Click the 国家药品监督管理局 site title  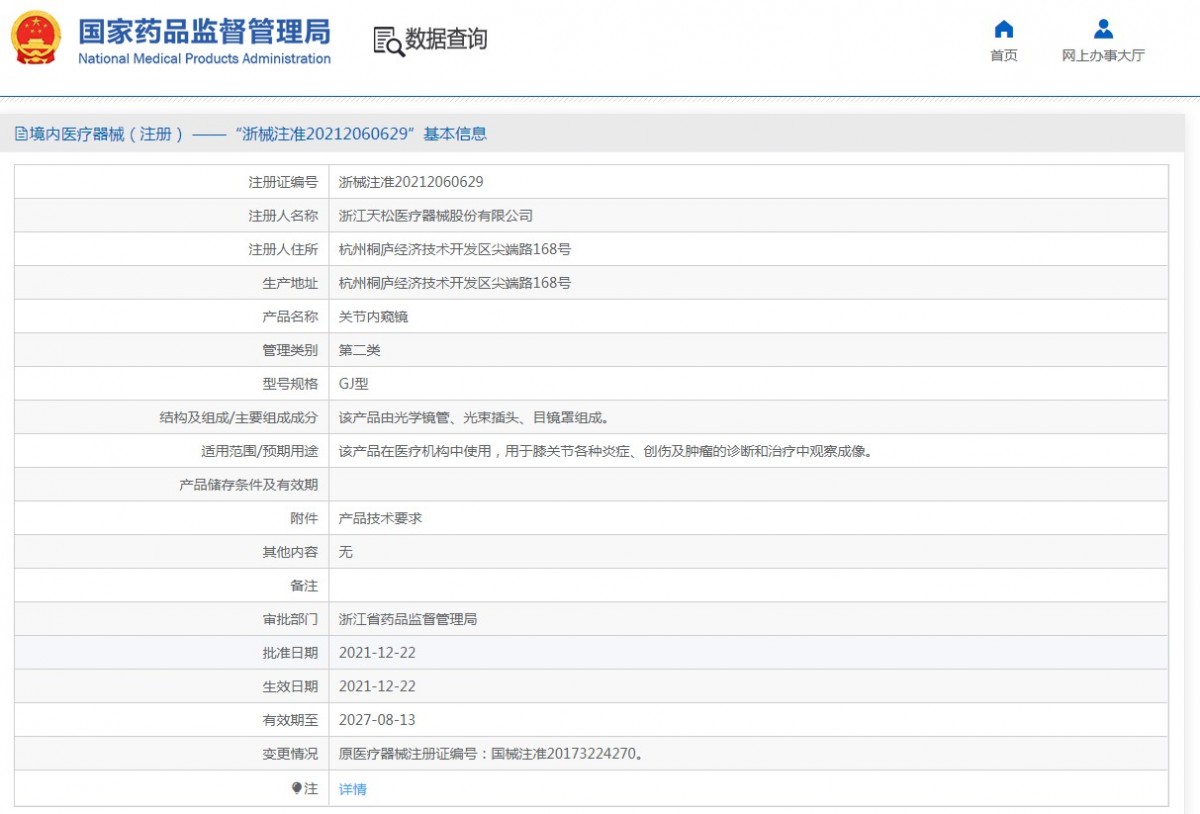click(204, 31)
